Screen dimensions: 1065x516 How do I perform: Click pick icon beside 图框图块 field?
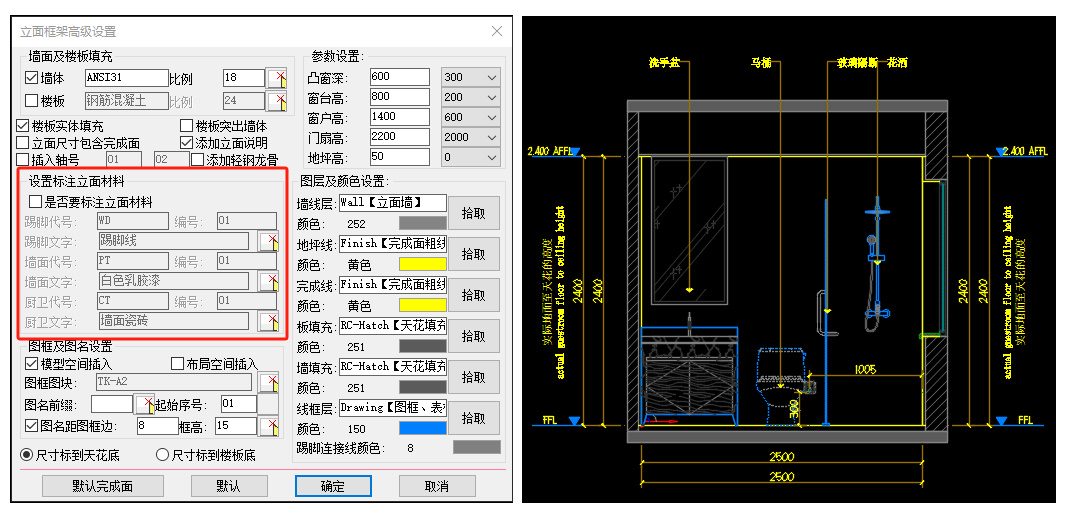[x=269, y=382]
